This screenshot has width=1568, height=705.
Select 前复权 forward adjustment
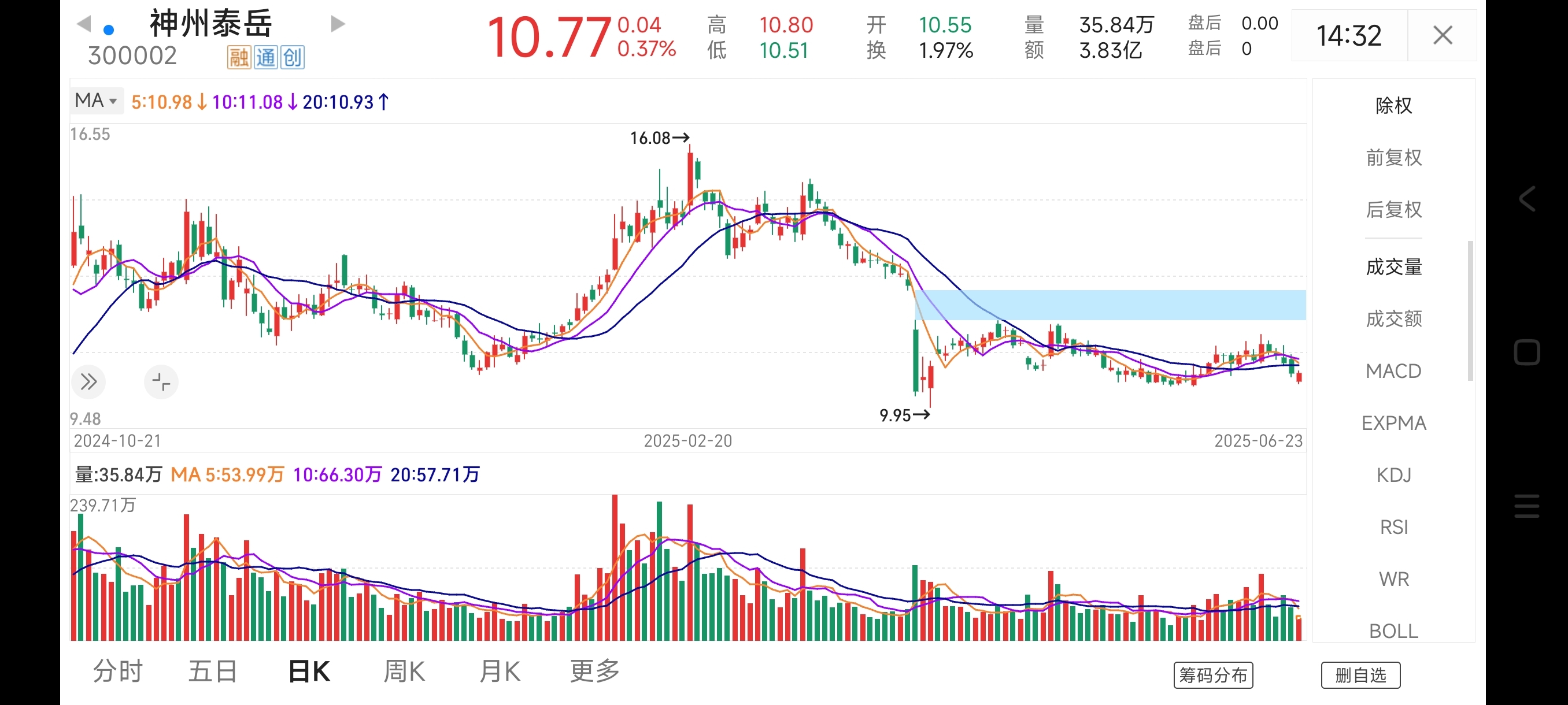[x=1393, y=158]
